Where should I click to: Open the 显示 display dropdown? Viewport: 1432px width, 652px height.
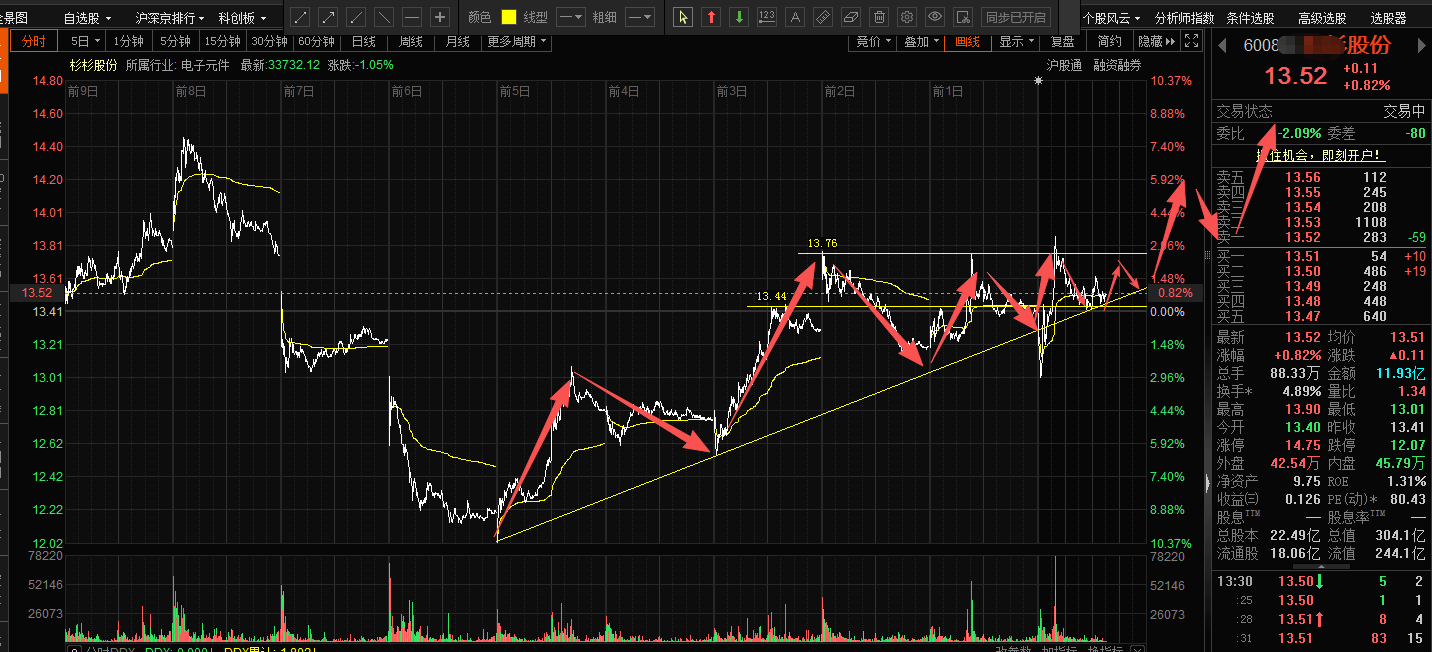coord(1015,41)
